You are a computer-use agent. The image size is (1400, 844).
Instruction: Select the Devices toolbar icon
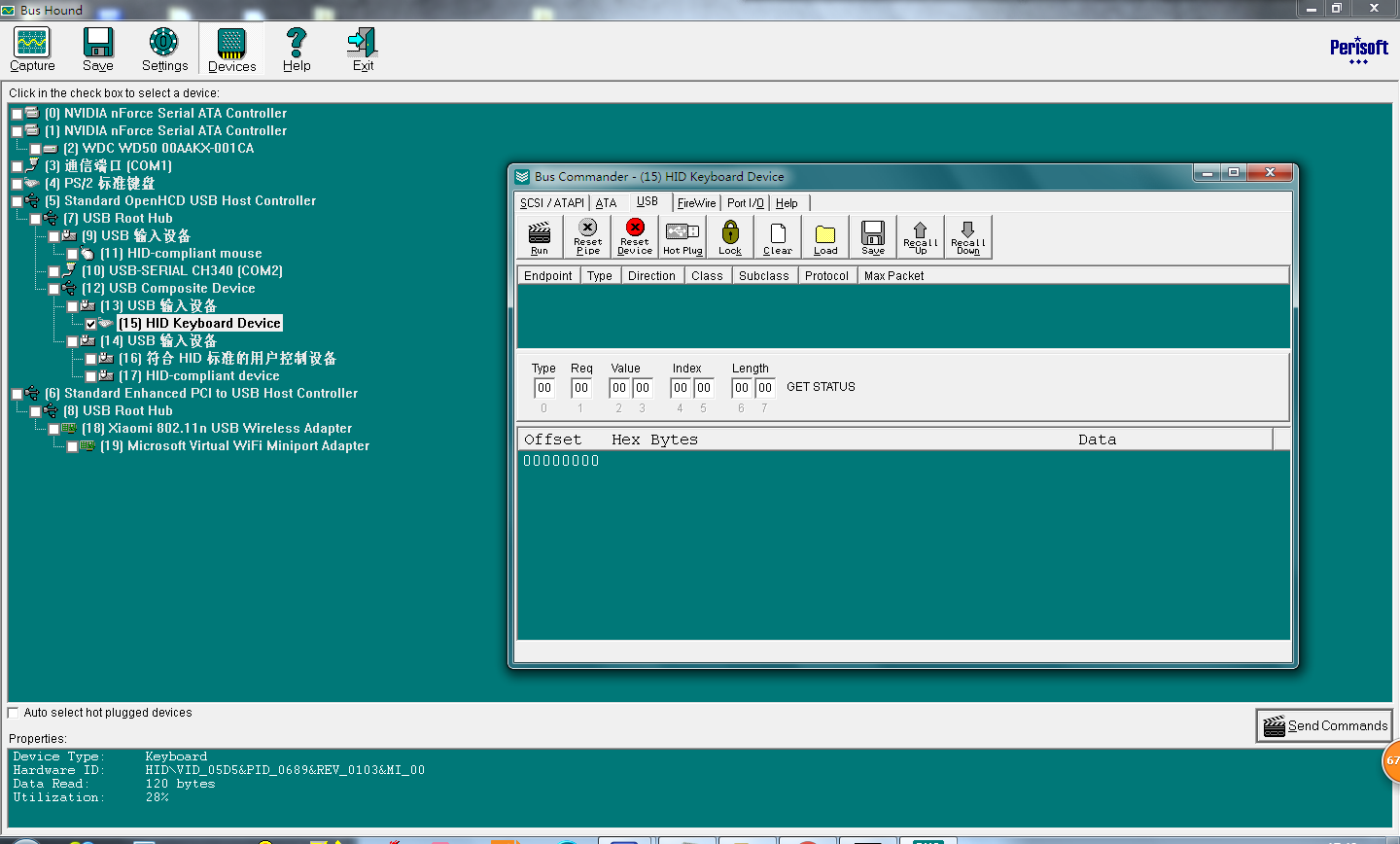pos(231,49)
